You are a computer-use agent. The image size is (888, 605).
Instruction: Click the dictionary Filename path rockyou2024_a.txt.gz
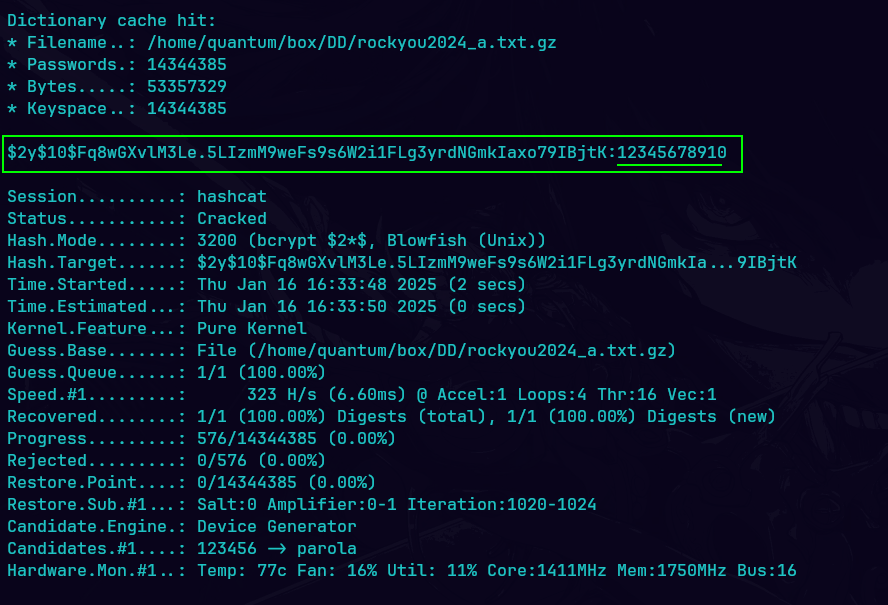[x=351, y=42]
